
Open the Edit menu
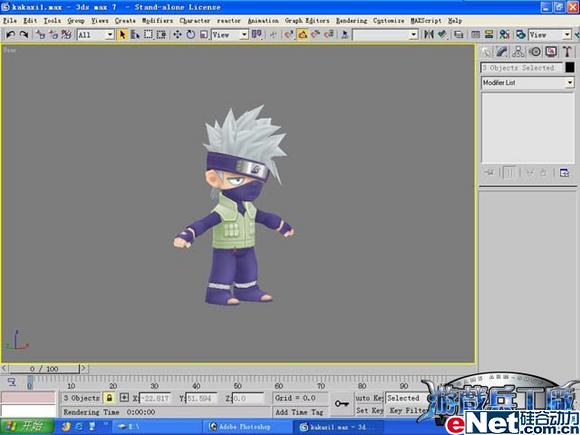30,21
